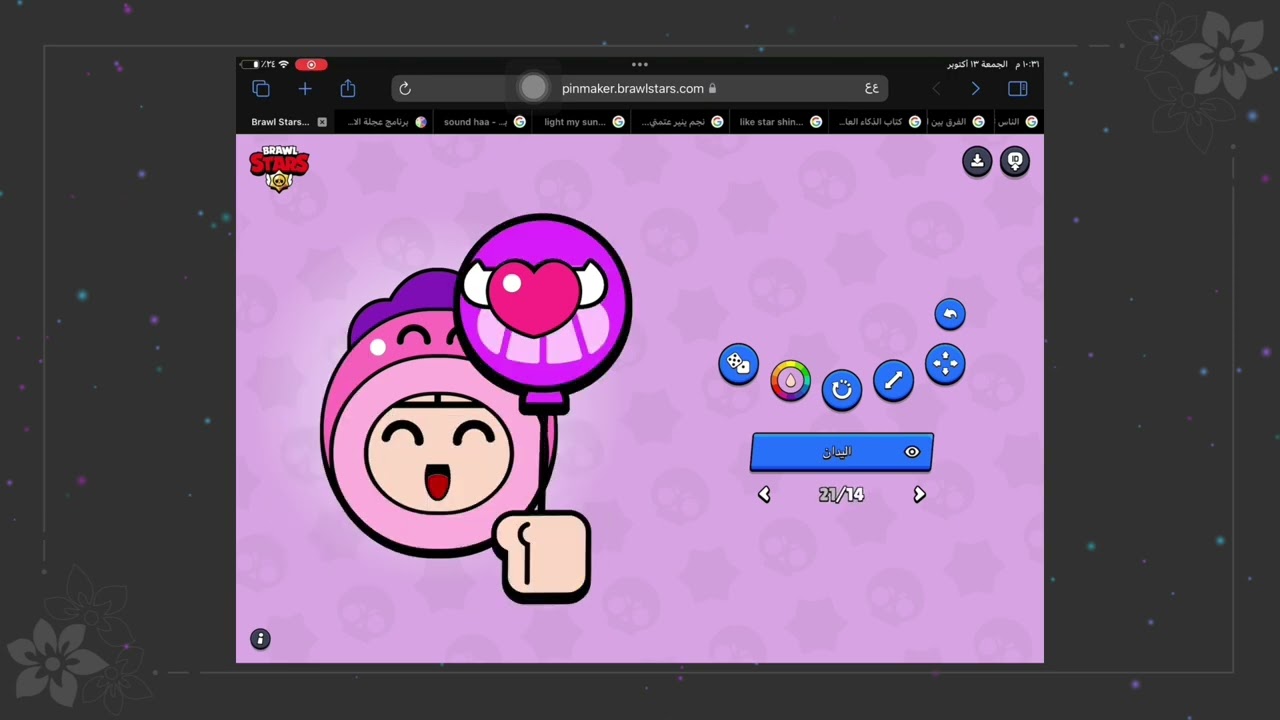This screenshot has width=1280, height=720.
Task: Download the finished pin image
Action: [977, 161]
